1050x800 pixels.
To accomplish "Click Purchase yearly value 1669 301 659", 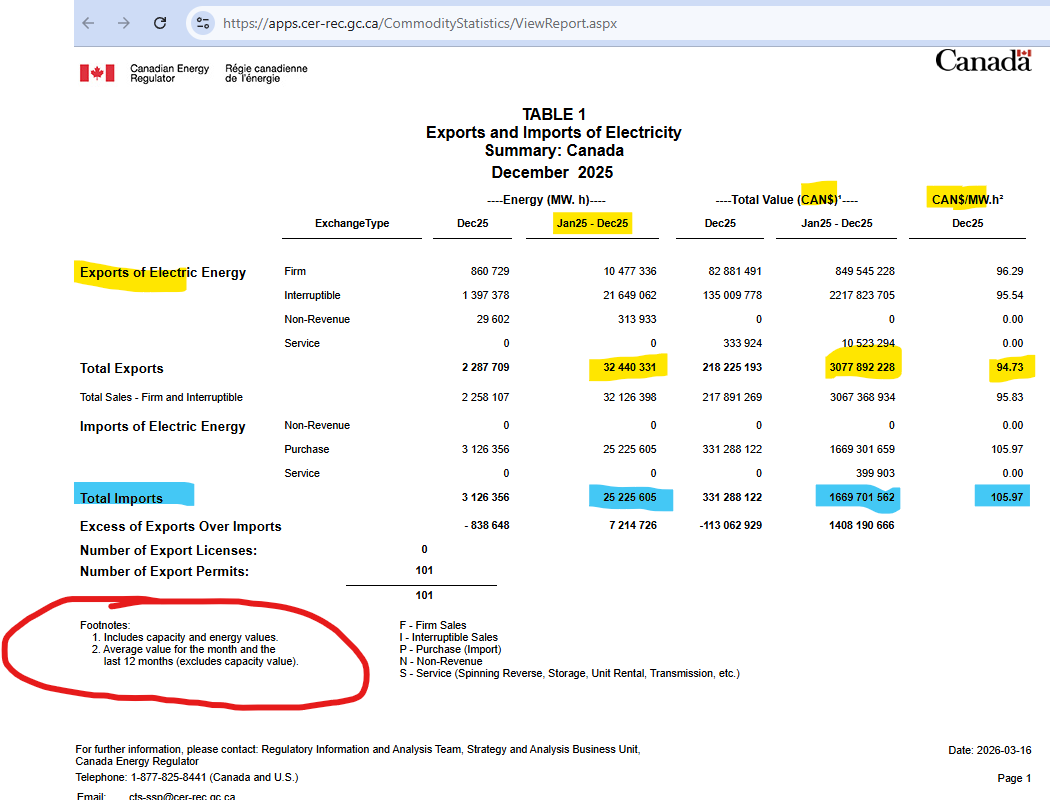I will 862,449.
